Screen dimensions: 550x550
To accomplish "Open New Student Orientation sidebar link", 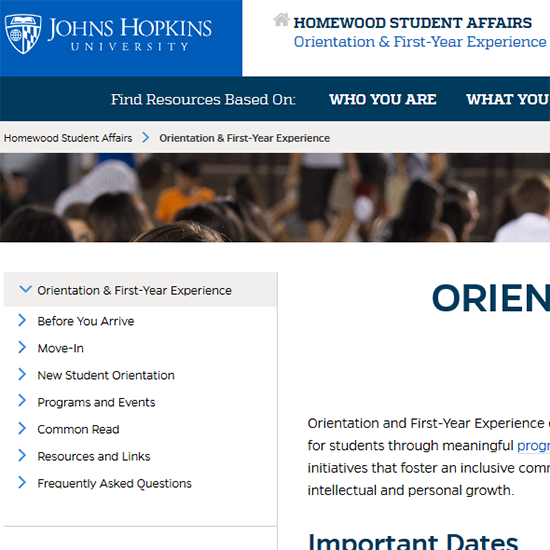I will click(x=106, y=375).
